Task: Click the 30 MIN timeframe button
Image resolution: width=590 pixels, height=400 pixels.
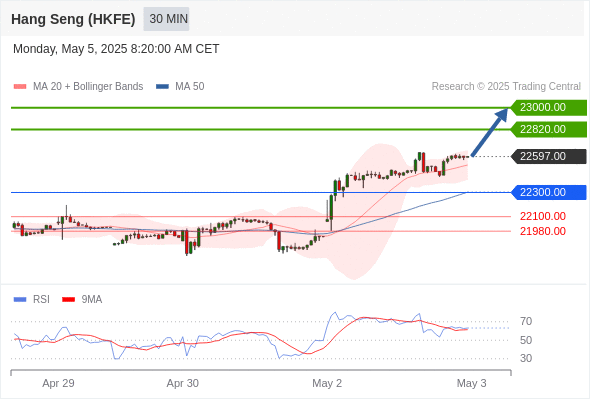Action: 166,19
